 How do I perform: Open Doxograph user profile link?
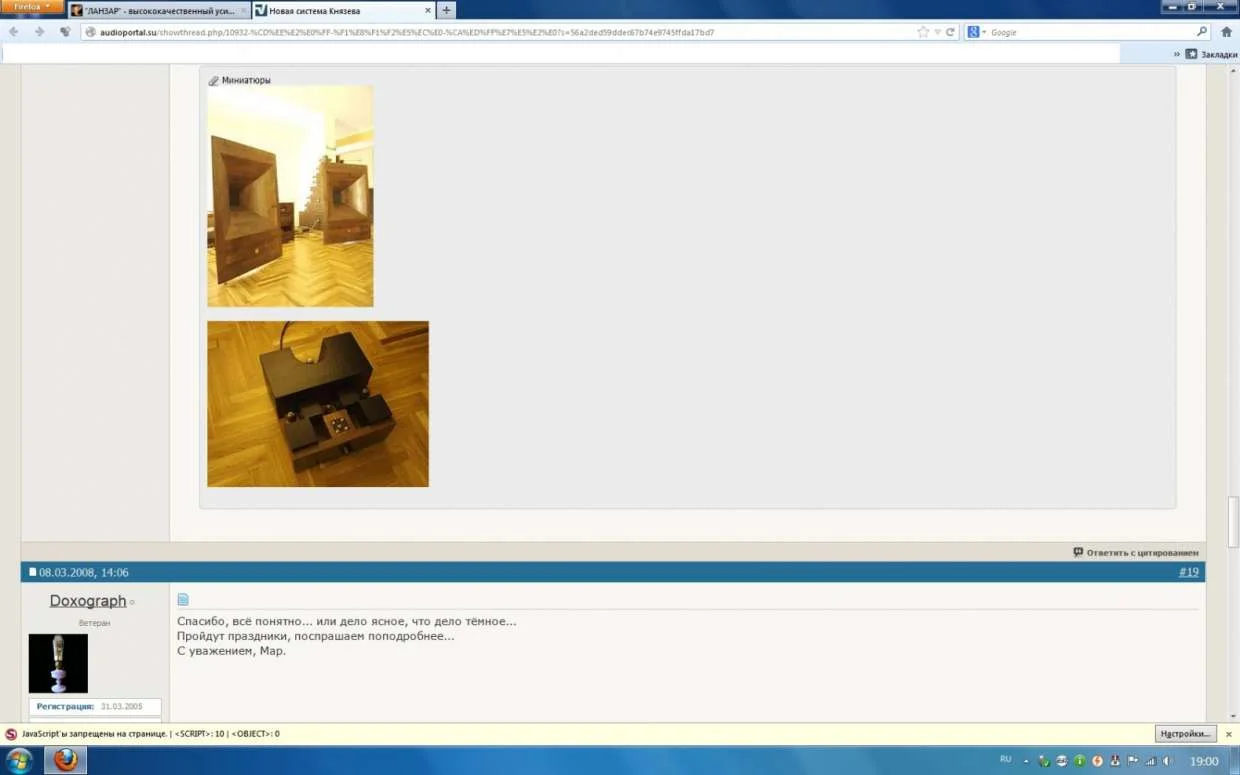click(x=88, y=601)
